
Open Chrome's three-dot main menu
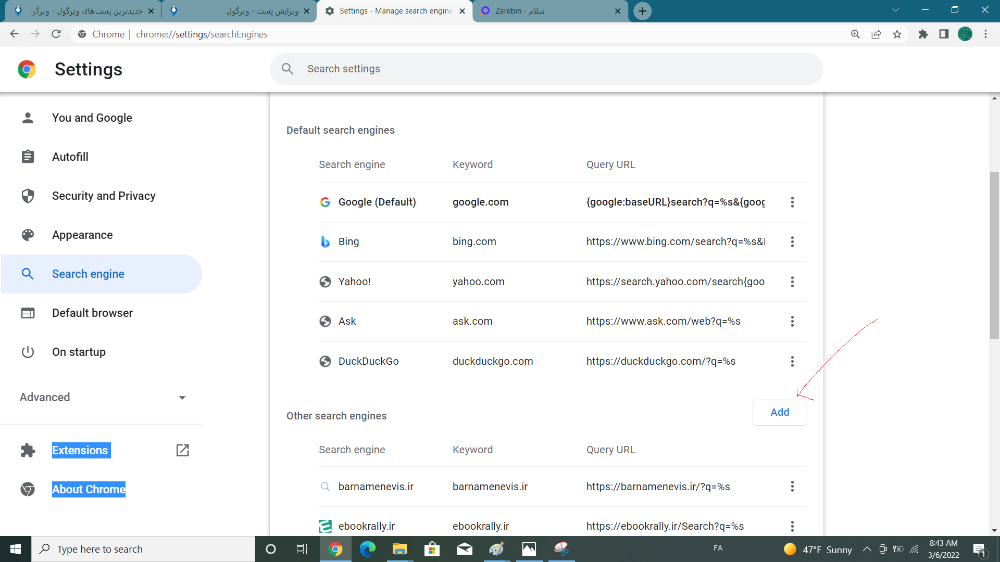point(986,34)
